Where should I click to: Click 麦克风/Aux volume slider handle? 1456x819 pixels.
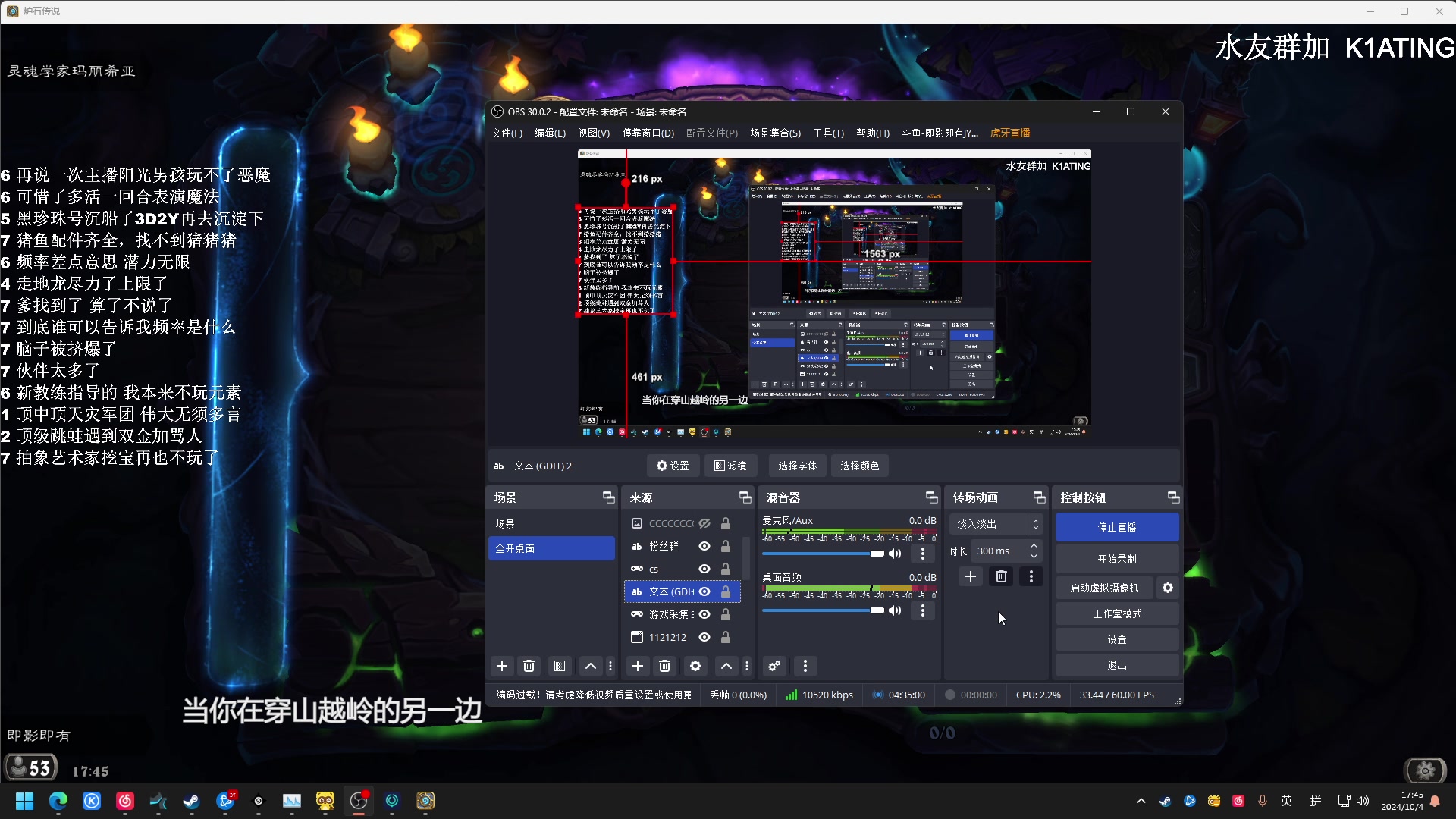pyautogui.click(x=877, y=554)
